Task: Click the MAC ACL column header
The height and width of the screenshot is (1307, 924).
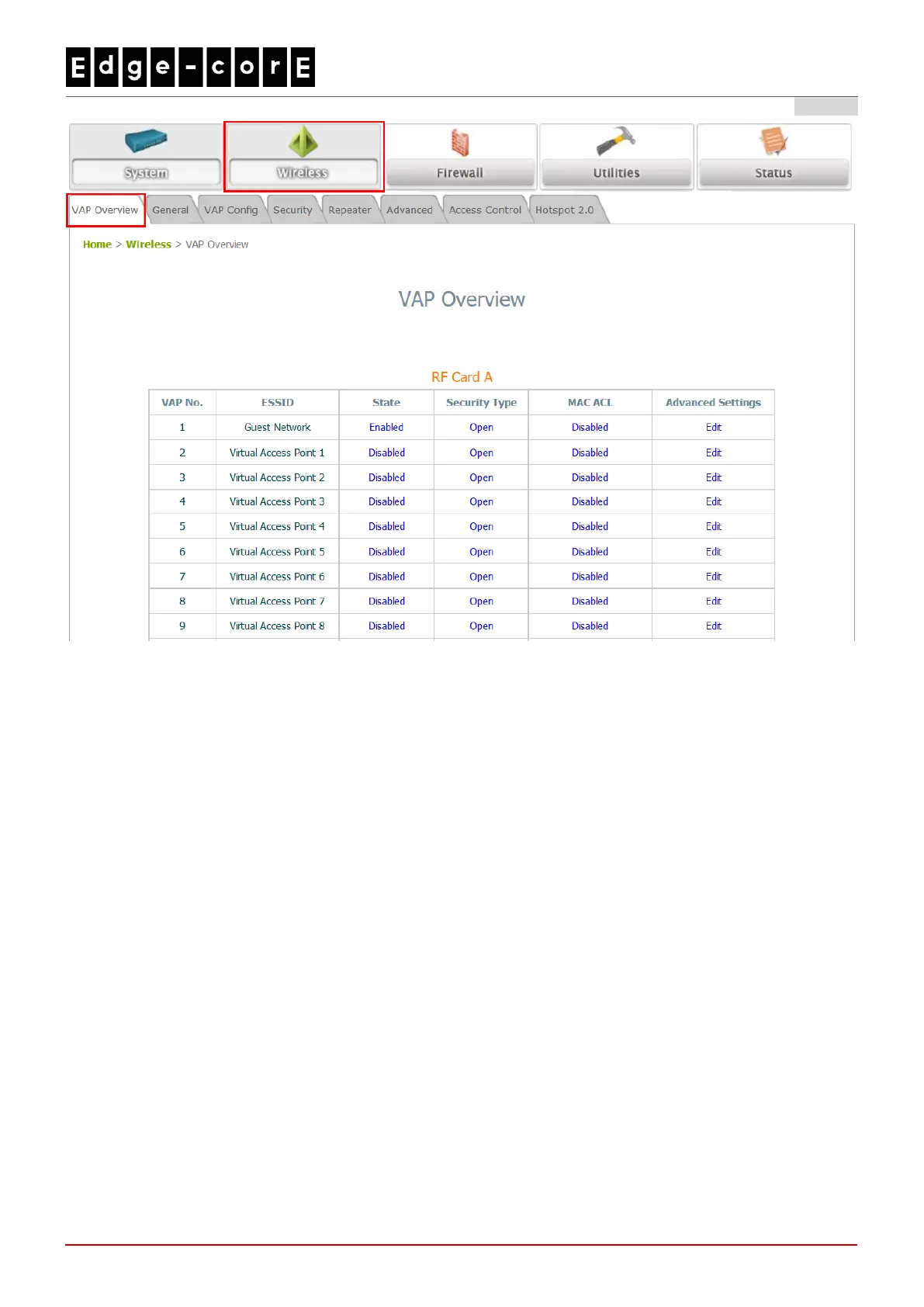Action: click(590, 403)
